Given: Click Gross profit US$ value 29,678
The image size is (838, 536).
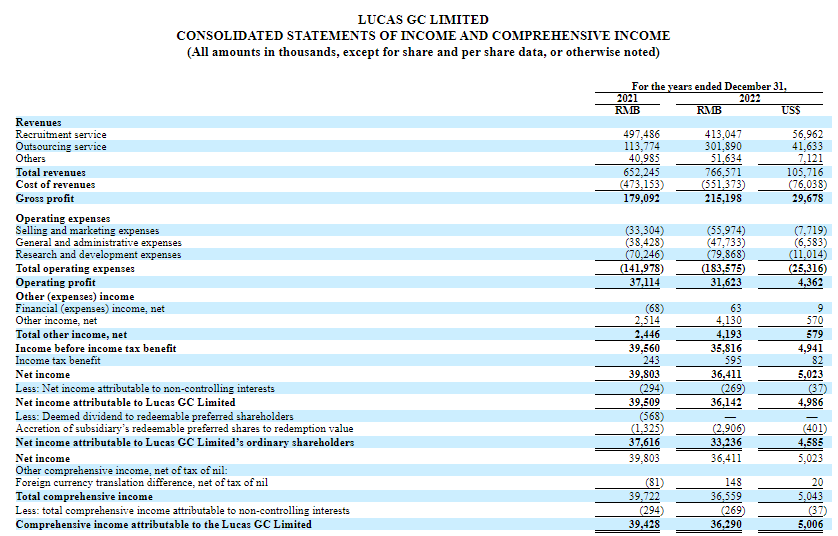Looking at the screenshot, I should point(808,198).
